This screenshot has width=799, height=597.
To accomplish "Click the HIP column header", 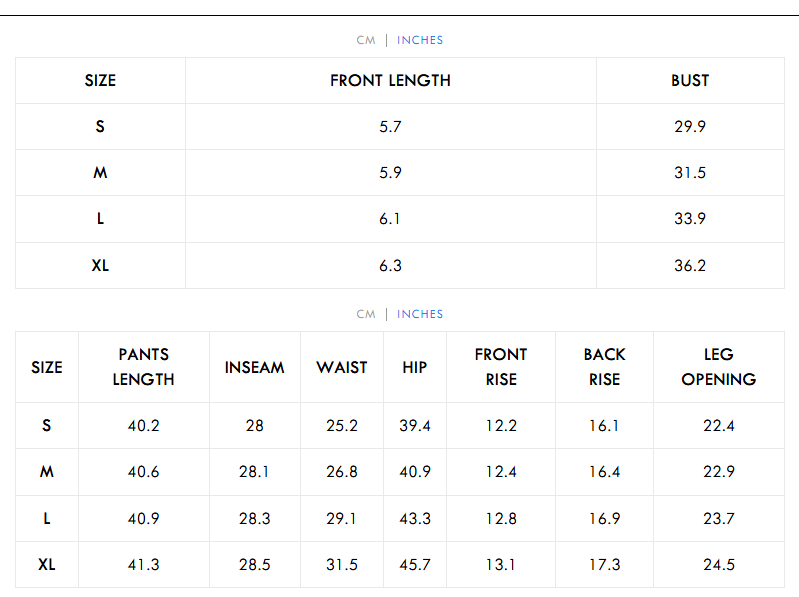I will (415, 367).
